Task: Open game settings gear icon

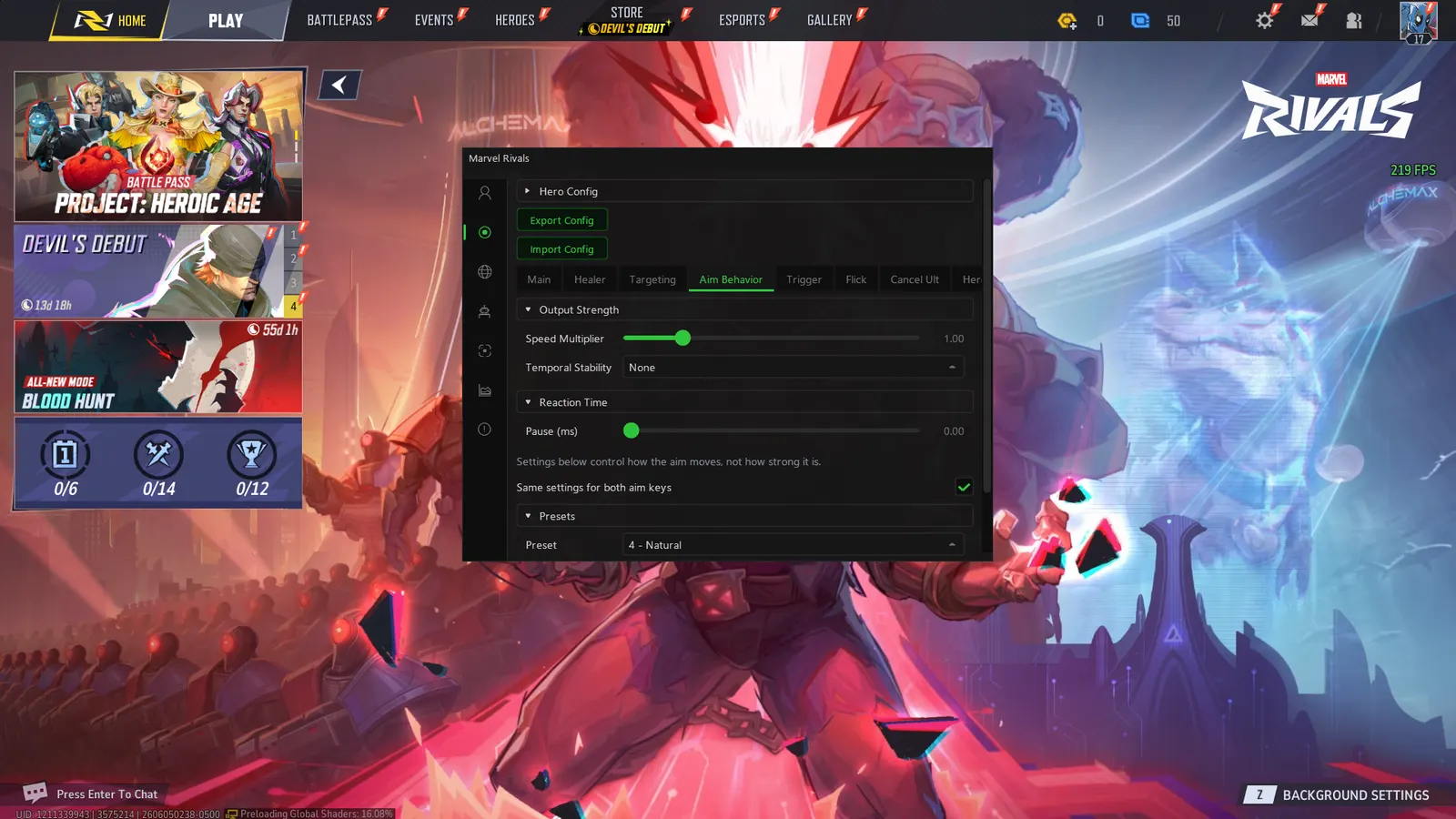Action: click(1264, 20)
